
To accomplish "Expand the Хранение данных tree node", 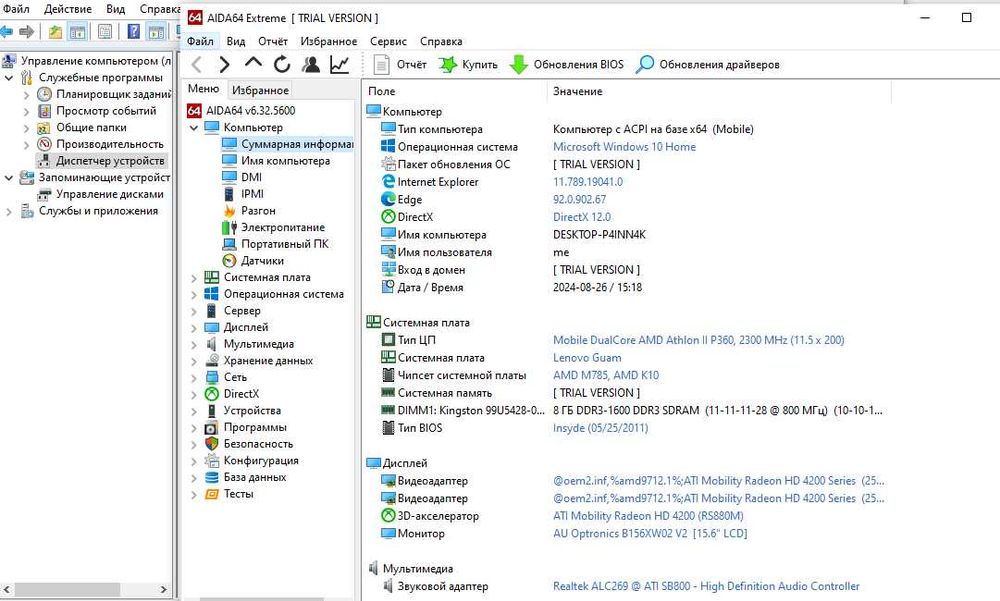I will point(194,360).
